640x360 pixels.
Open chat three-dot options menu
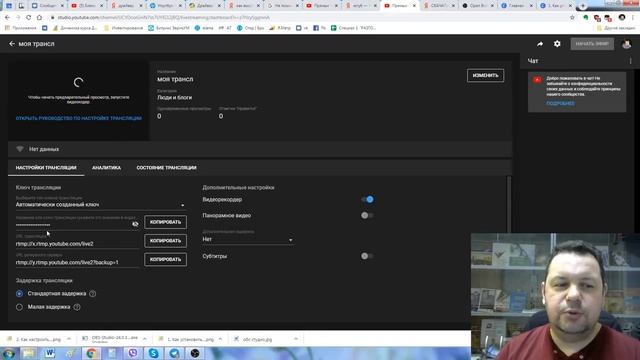click(631, 61)
